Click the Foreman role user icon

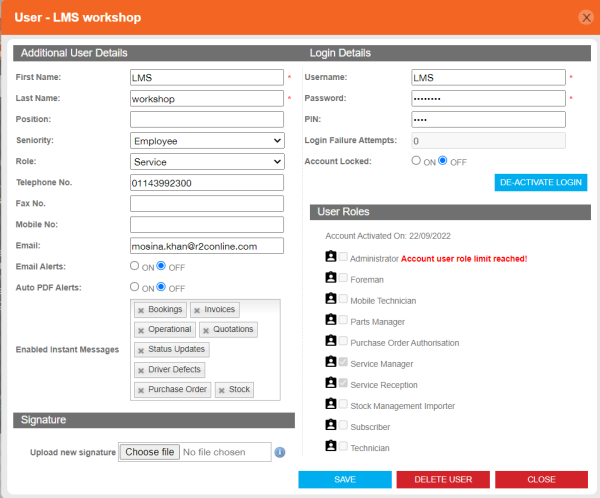click(331, 279)
